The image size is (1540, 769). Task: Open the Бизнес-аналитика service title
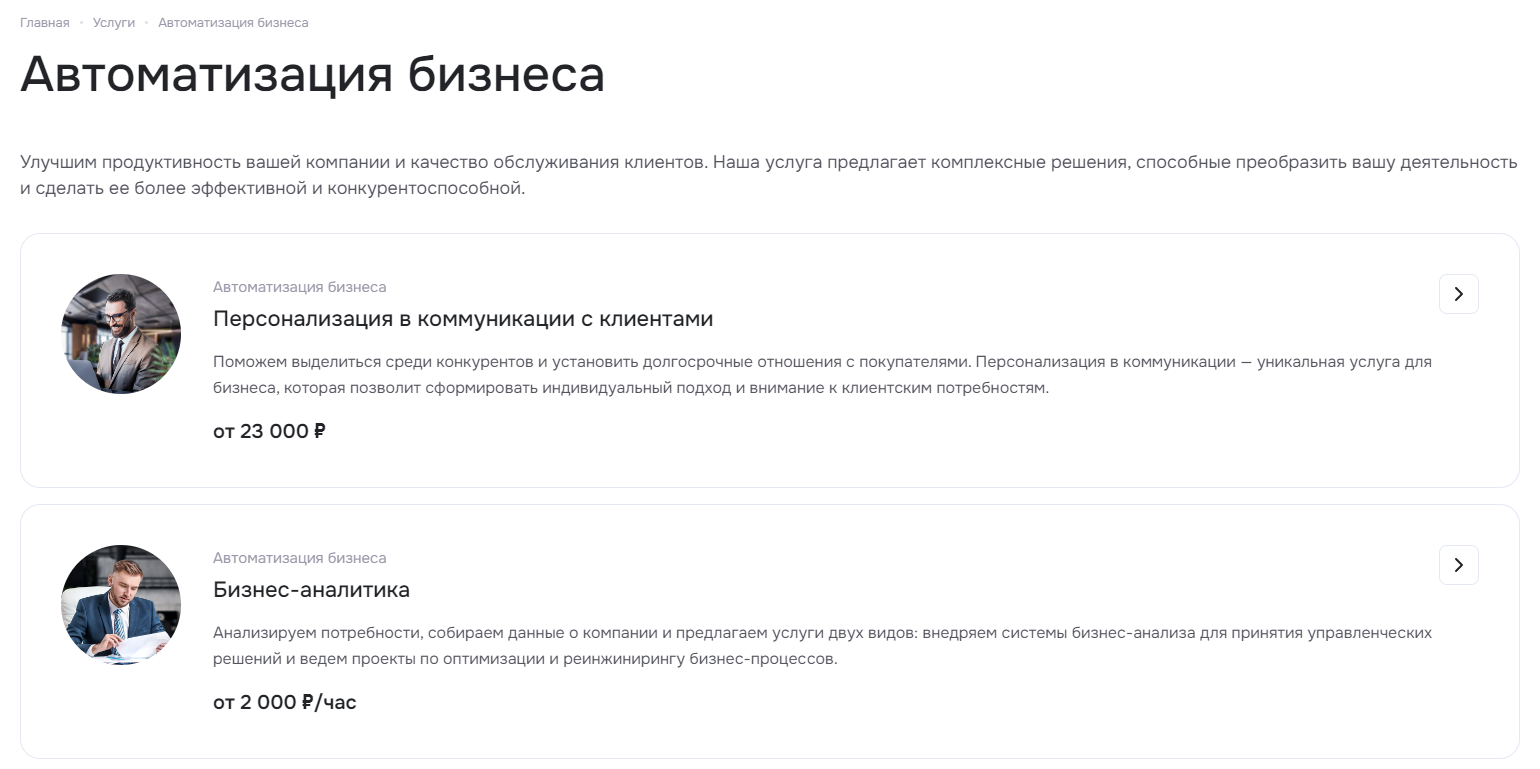tap(311, 590)
